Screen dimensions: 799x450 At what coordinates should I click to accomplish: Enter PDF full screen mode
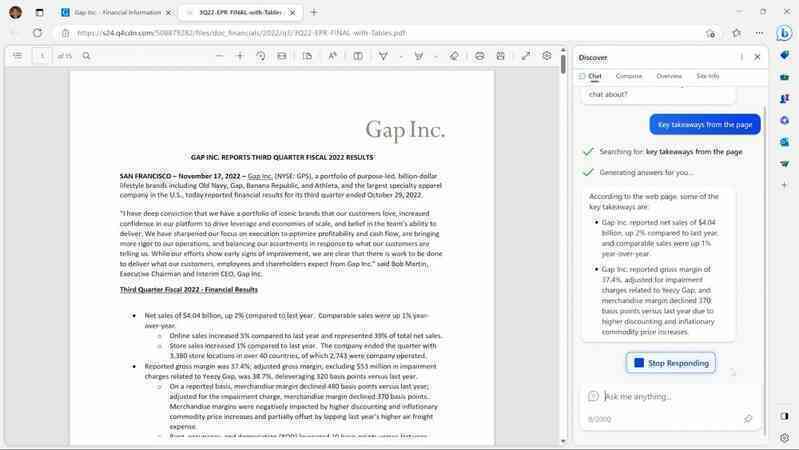point(526,56)
